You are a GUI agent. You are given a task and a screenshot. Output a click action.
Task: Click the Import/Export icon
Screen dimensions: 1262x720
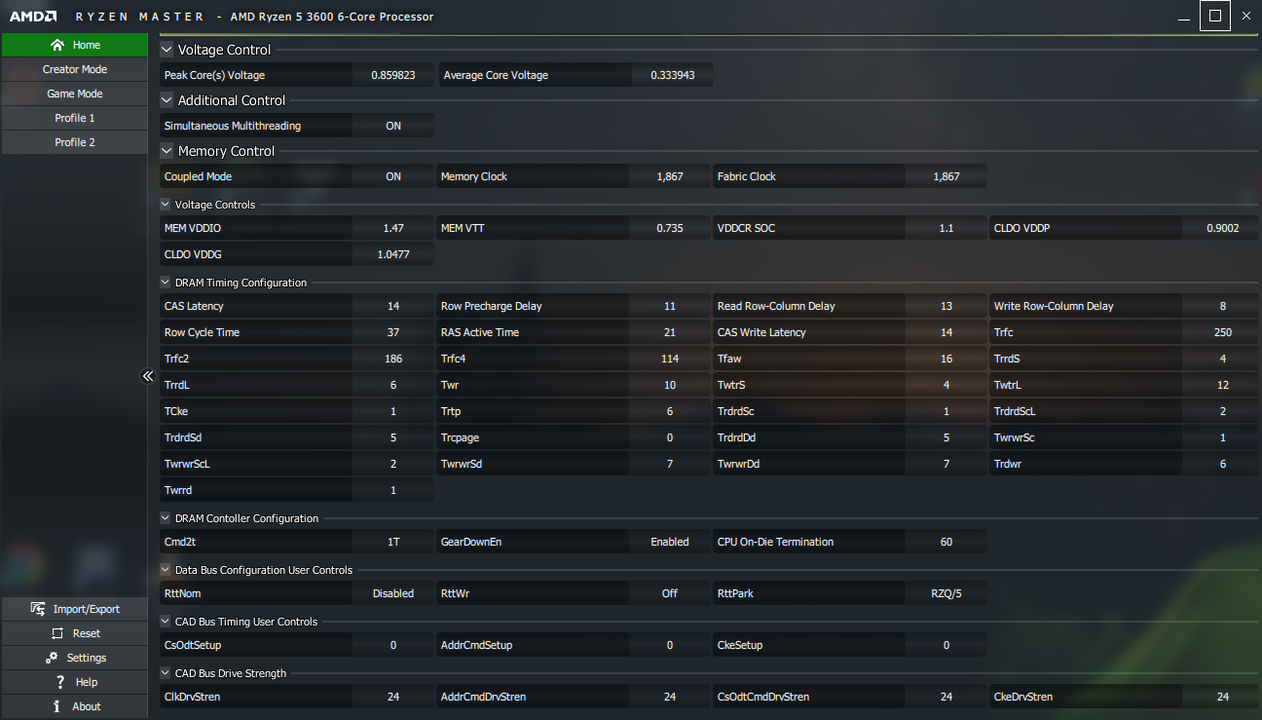click(38, 609)
